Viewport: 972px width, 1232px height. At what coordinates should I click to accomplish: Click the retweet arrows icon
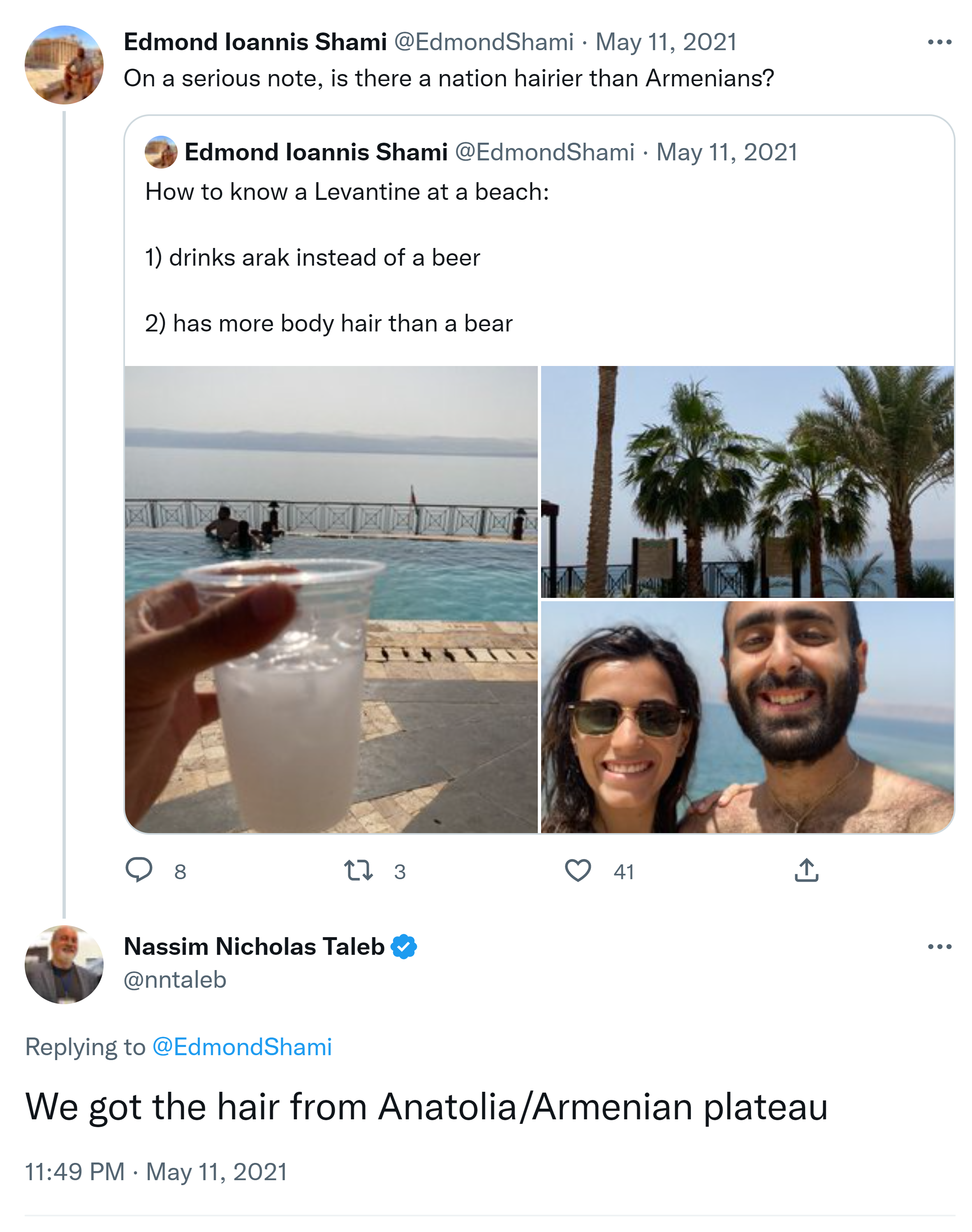[x=359, y=870]
